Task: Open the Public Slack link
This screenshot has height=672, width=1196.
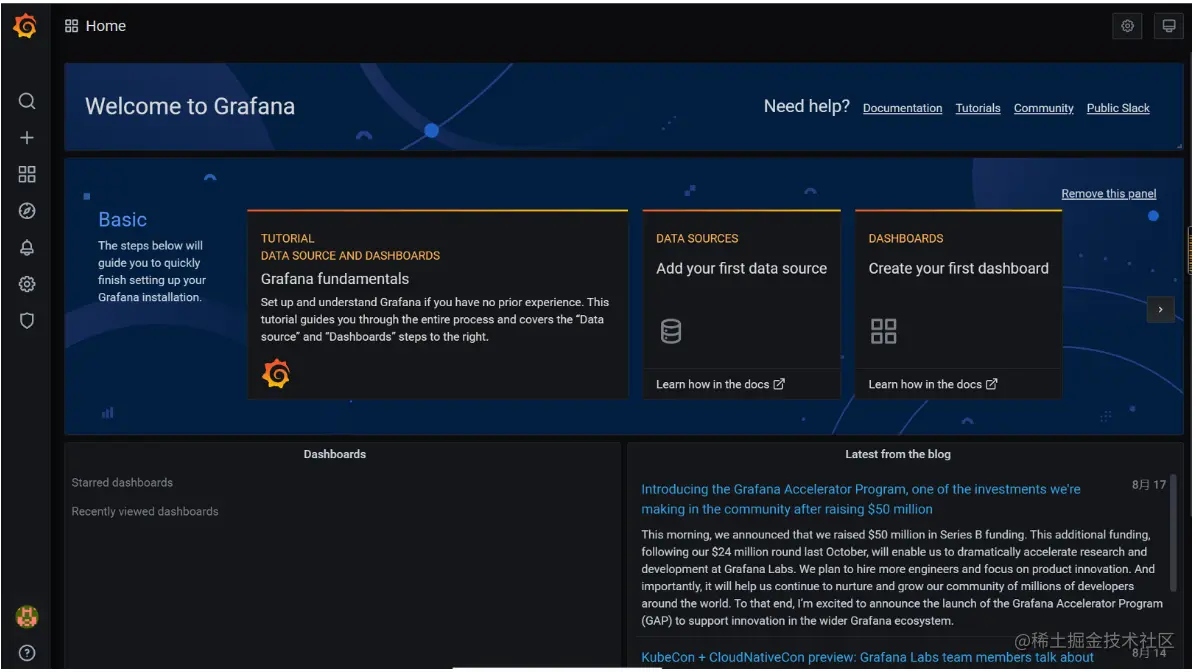Action: click(x=1118, y=108)
